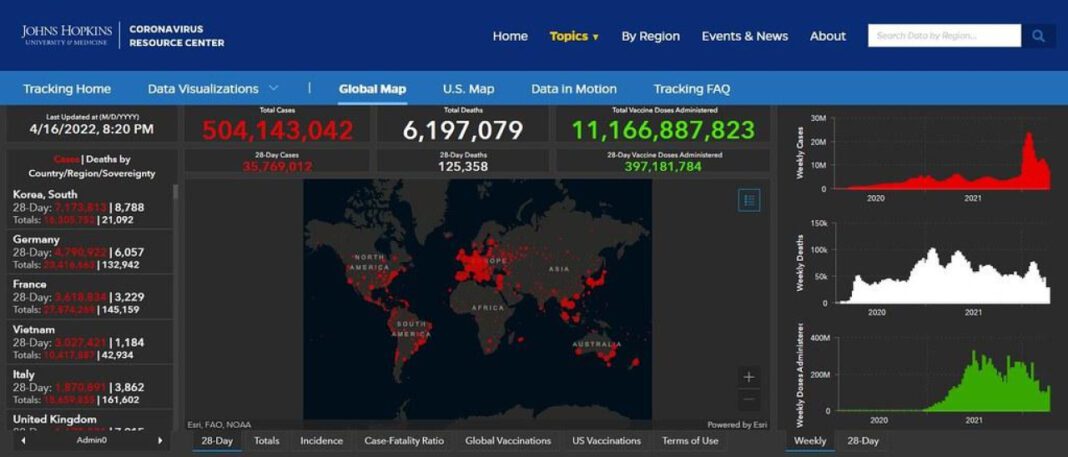Click the right arrow beside Admin0
The image size is (1068, 457).
[x=159, y=440]
